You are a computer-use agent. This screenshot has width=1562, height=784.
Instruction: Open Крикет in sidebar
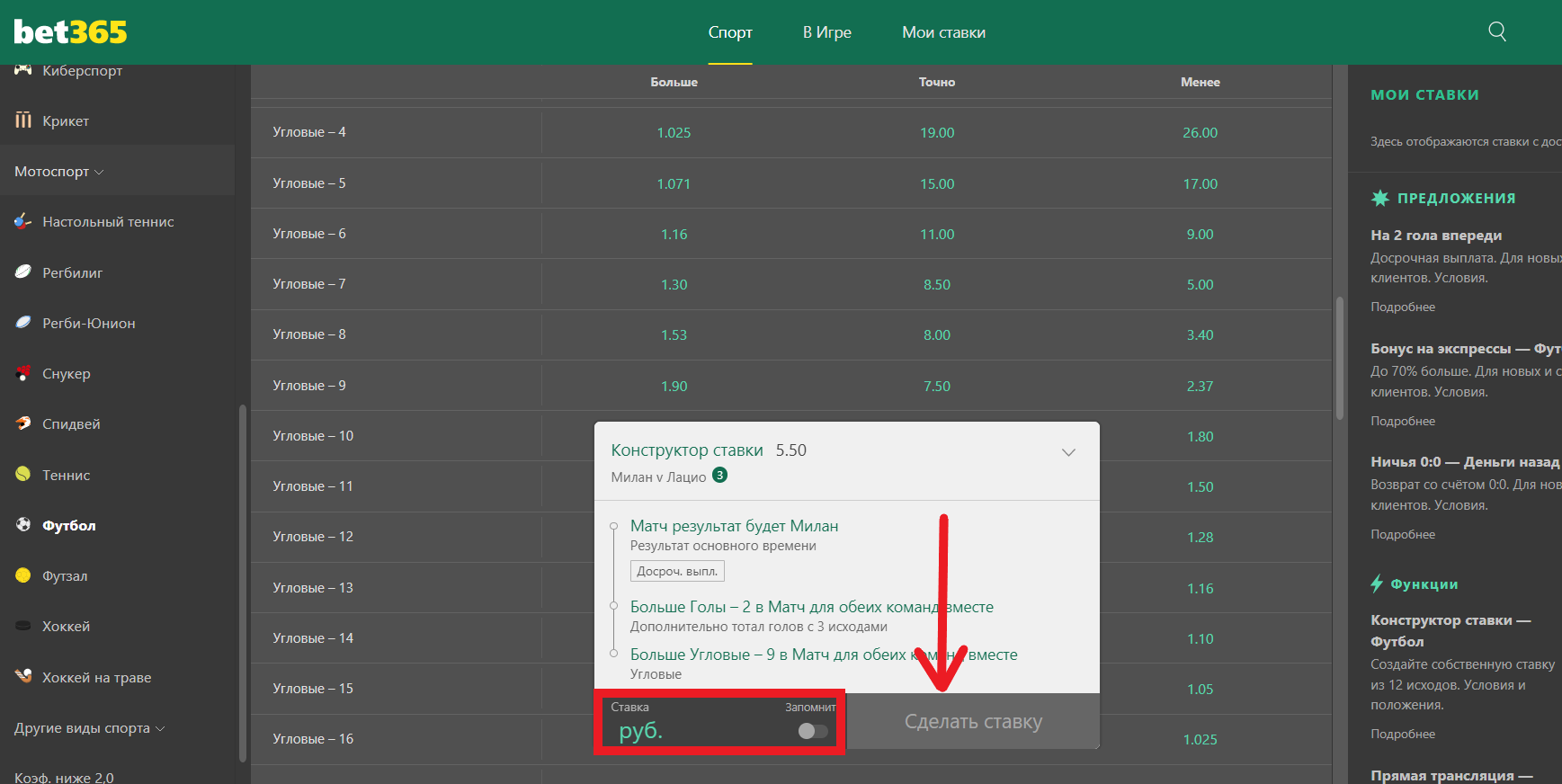tap(66, 120)
